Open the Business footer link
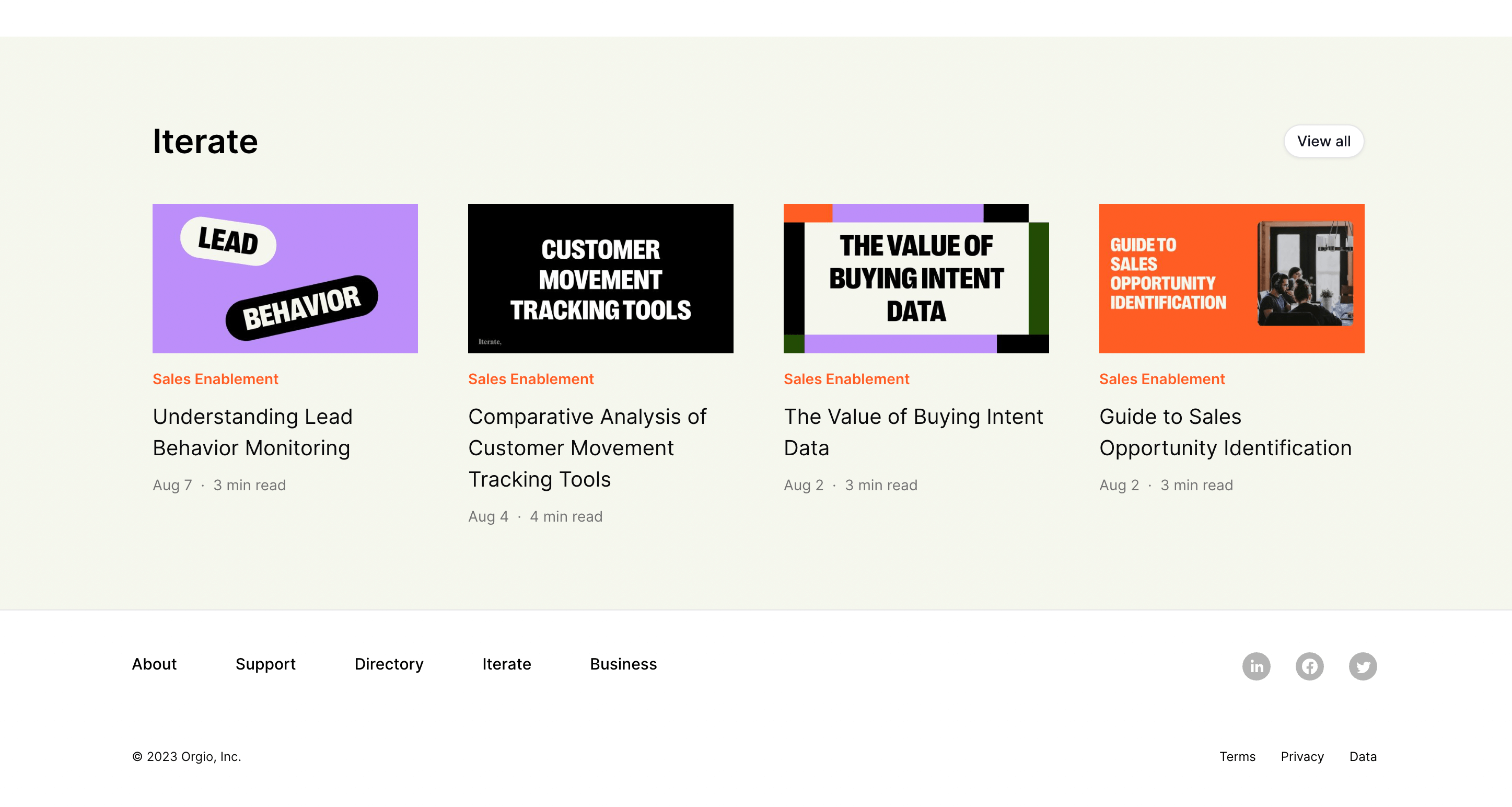Image resolution: width=1512 pixels, height=807 pixels. point(623,664)
